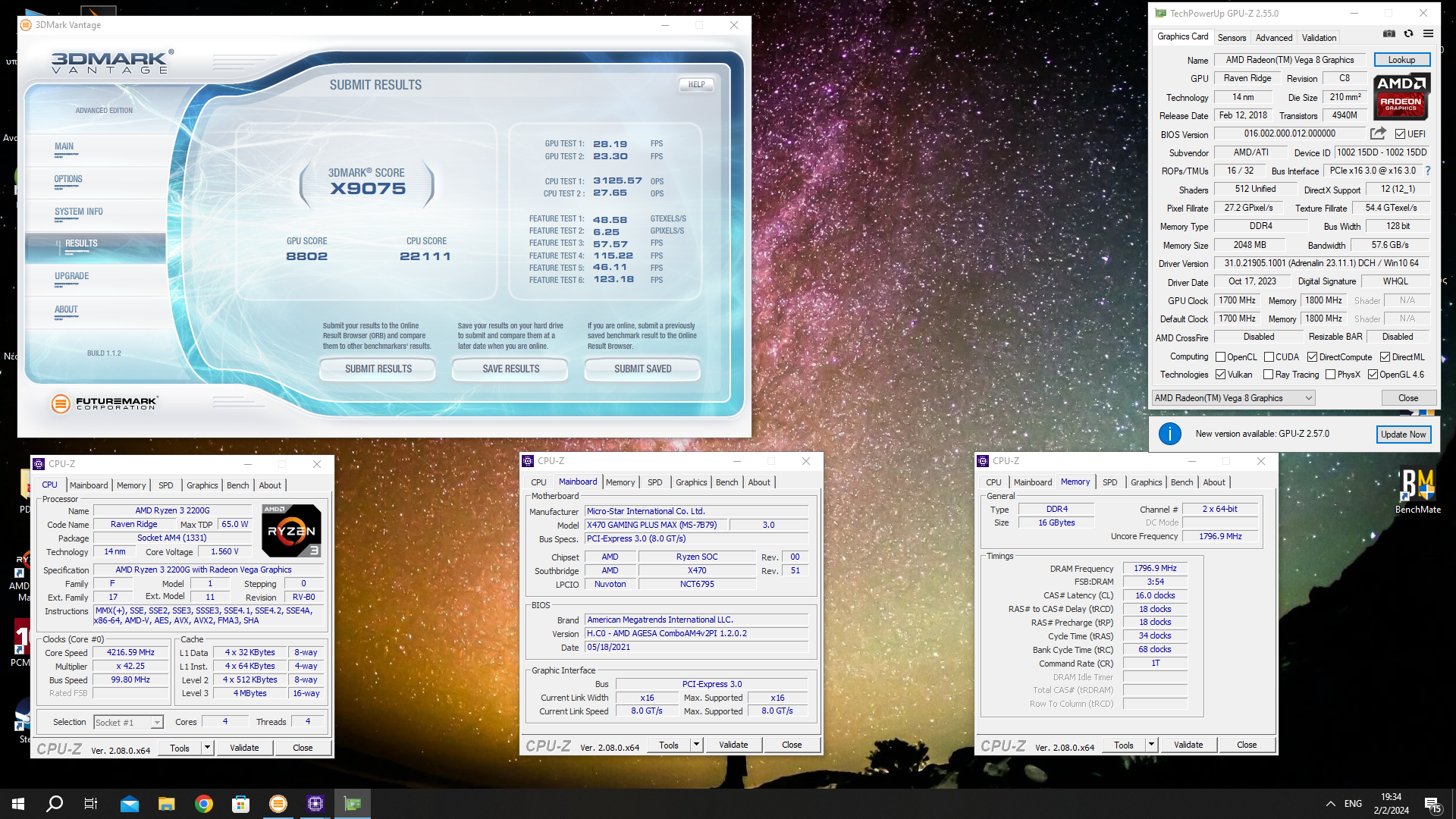The height and width of the screenshot is (819, 1456).
Task: Click the Close button in GPU-Z
Action: 1408,398
